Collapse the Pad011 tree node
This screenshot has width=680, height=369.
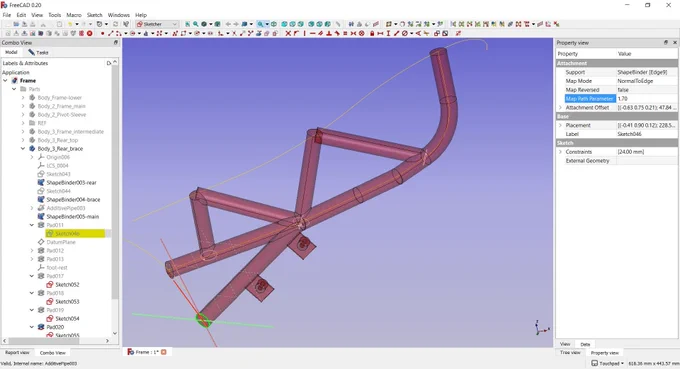coord(32,225)
